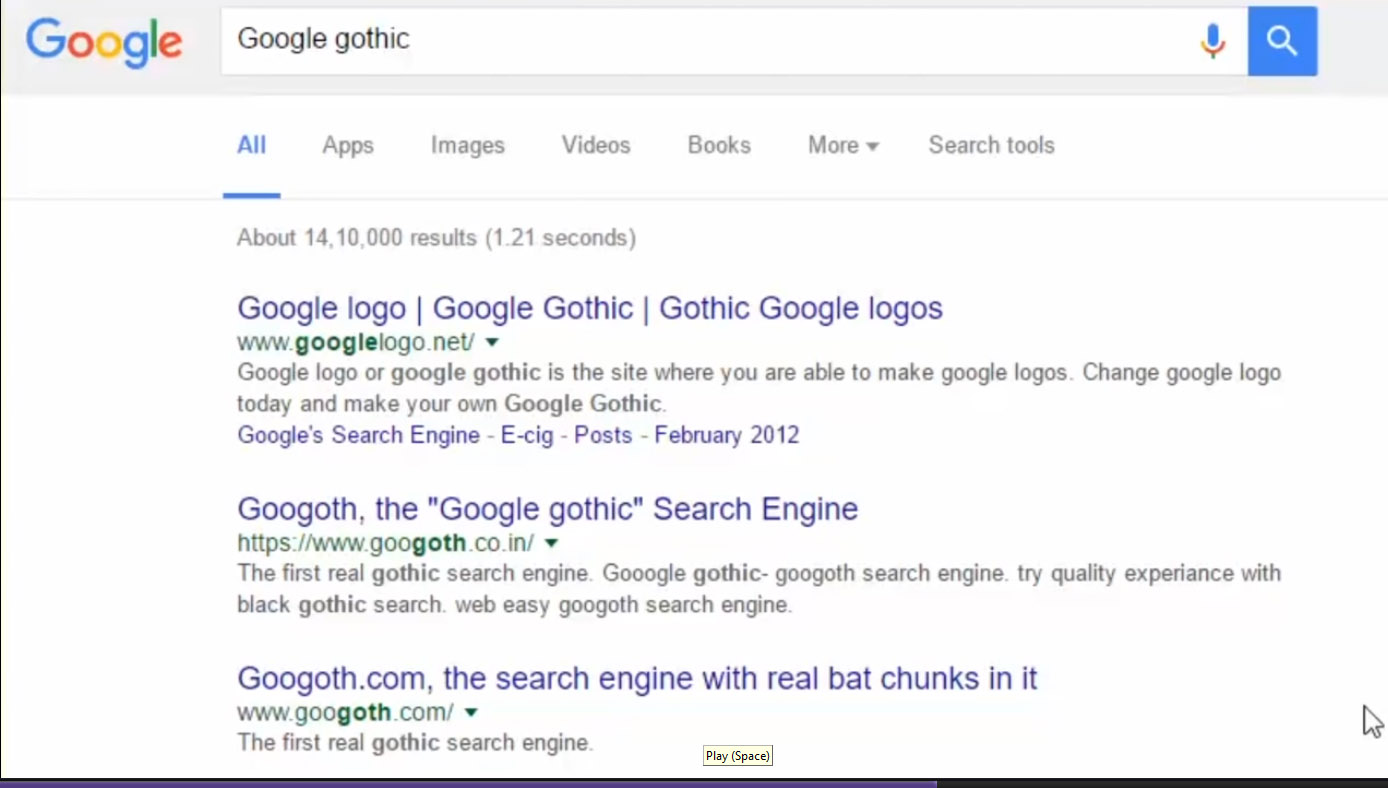Expand the googoth.com result dropdown arrow

click(471, 713)
